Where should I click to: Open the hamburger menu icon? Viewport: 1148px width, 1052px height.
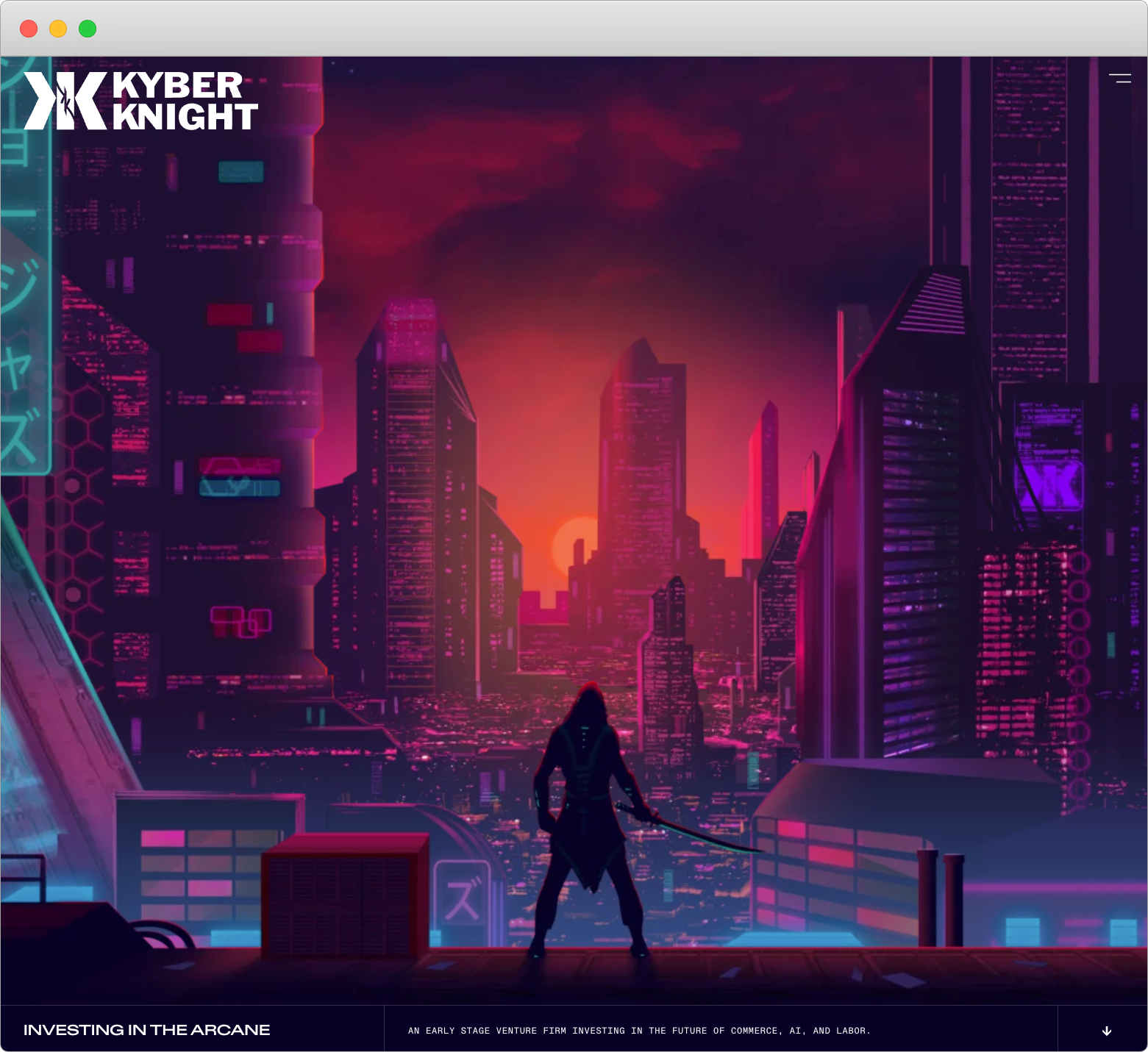click(x=1119, y=78)
